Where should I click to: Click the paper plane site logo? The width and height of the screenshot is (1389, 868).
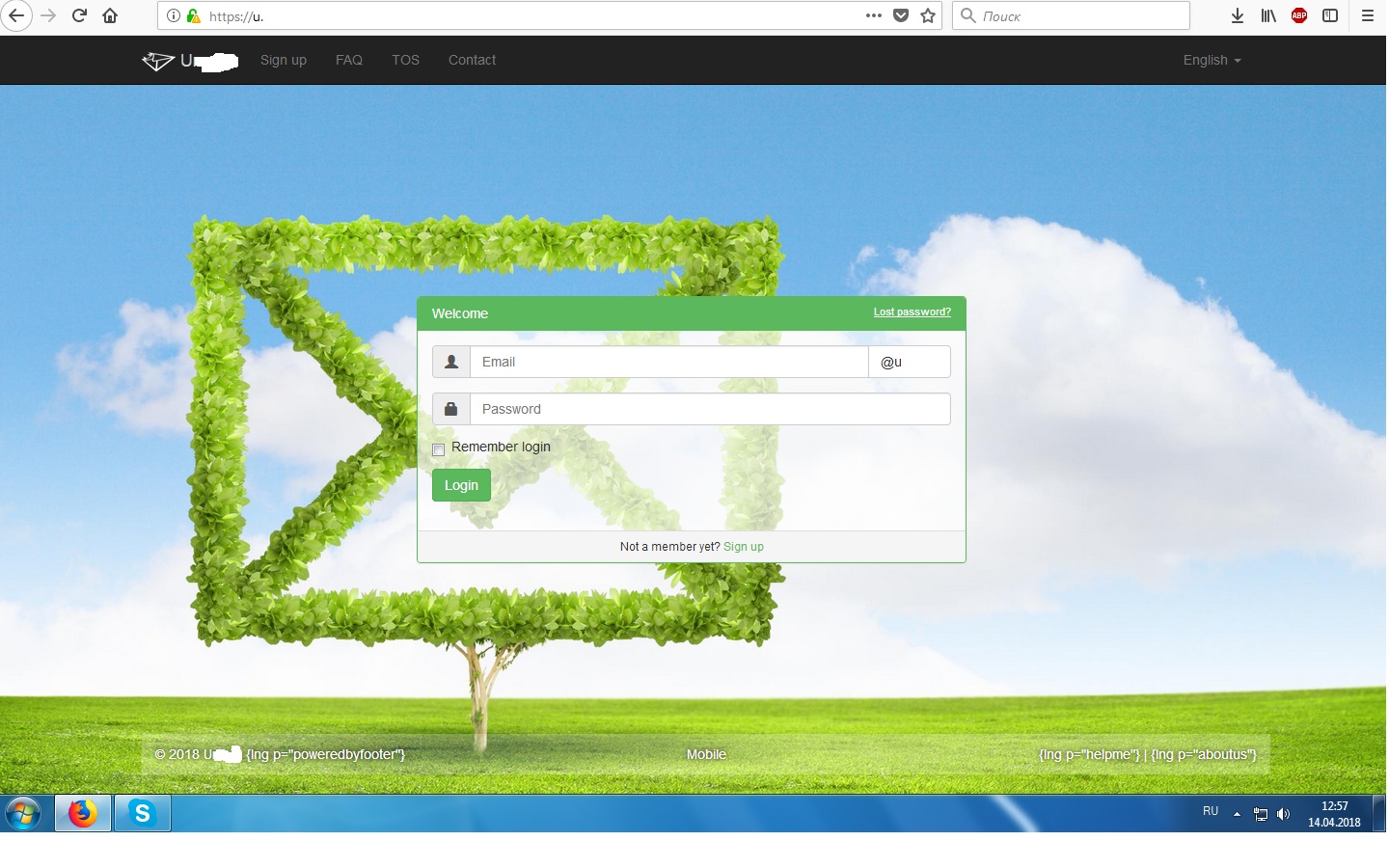(158, 61)
